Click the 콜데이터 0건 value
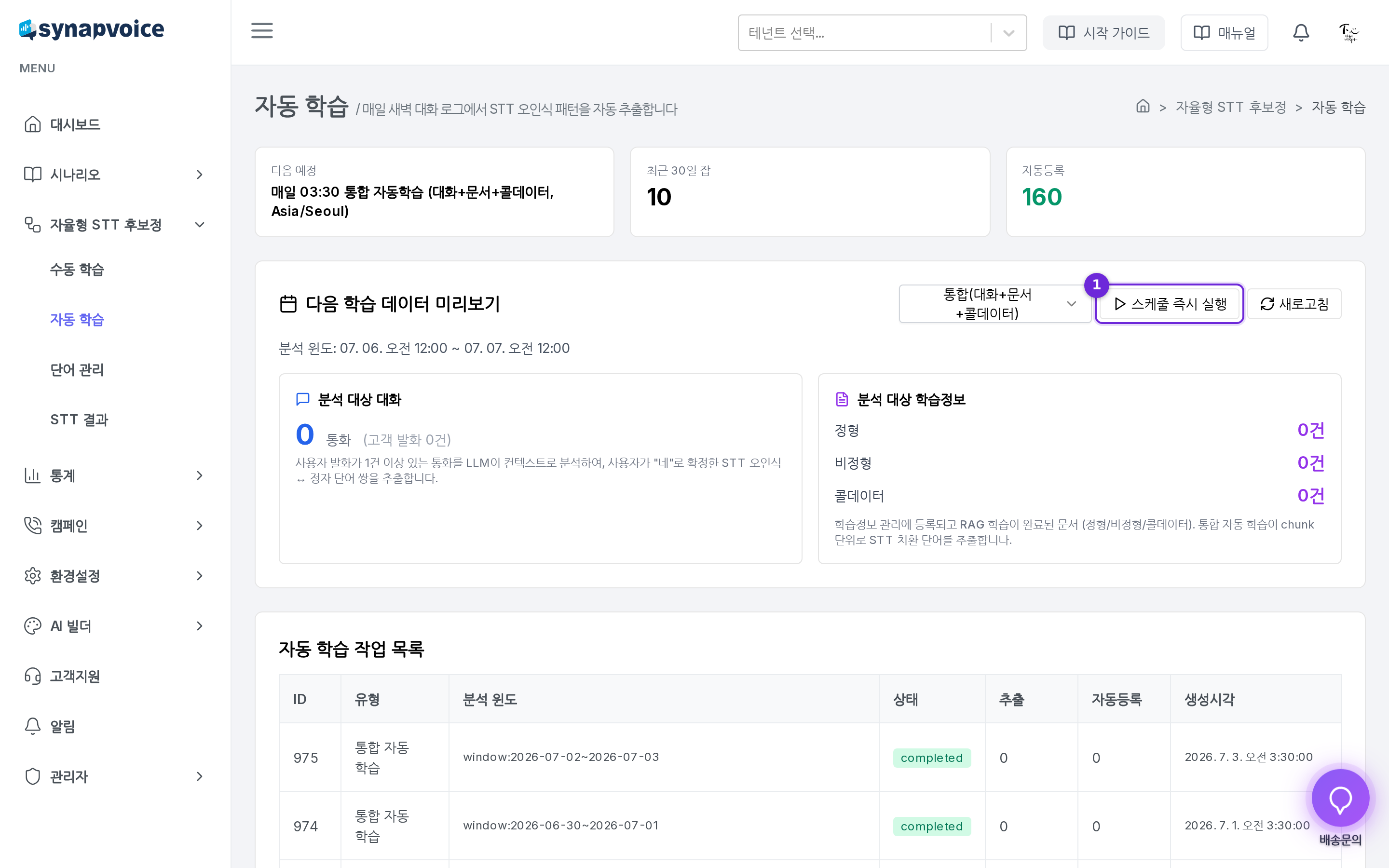Image resolution: width=1389 pixels, height=868 pixels. point(1310,495)
